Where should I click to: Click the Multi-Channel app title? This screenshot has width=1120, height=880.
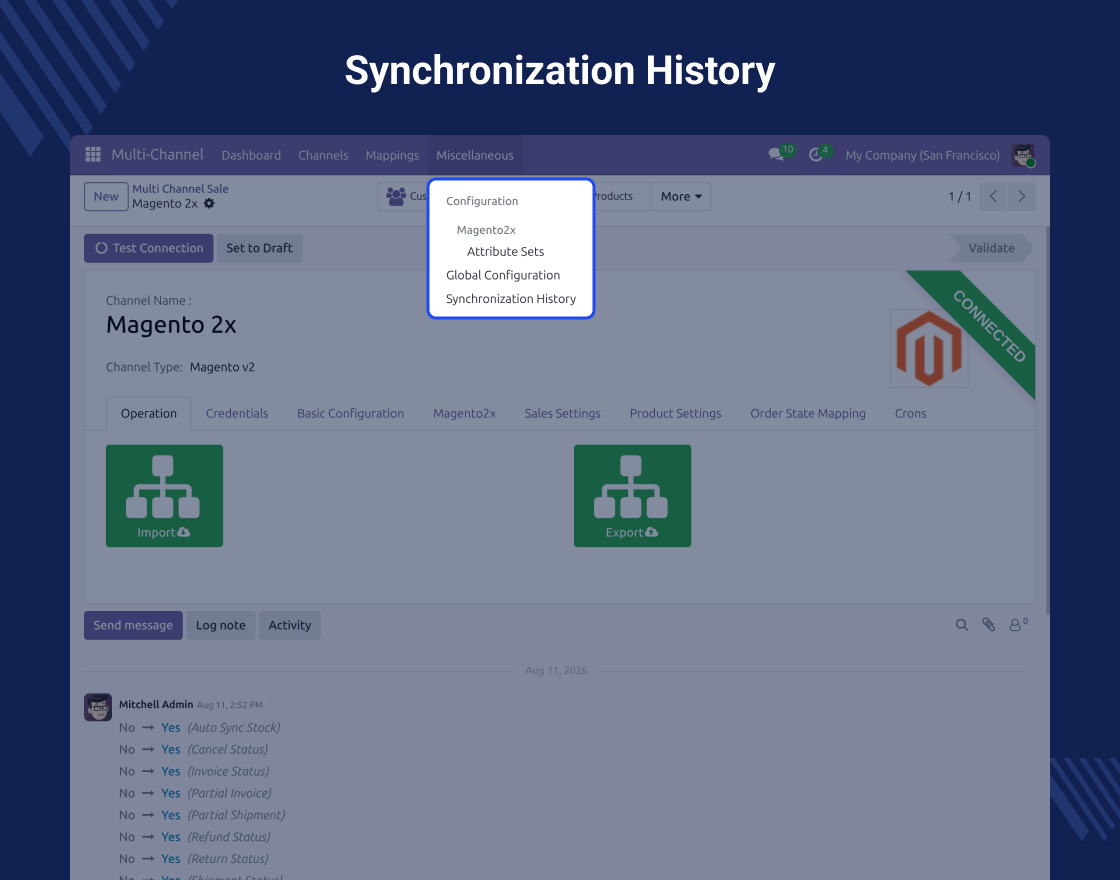point(157,154)
